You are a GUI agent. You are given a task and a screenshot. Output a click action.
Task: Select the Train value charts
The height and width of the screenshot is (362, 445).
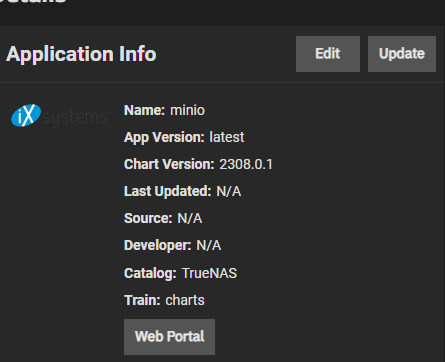coord(185,300)
